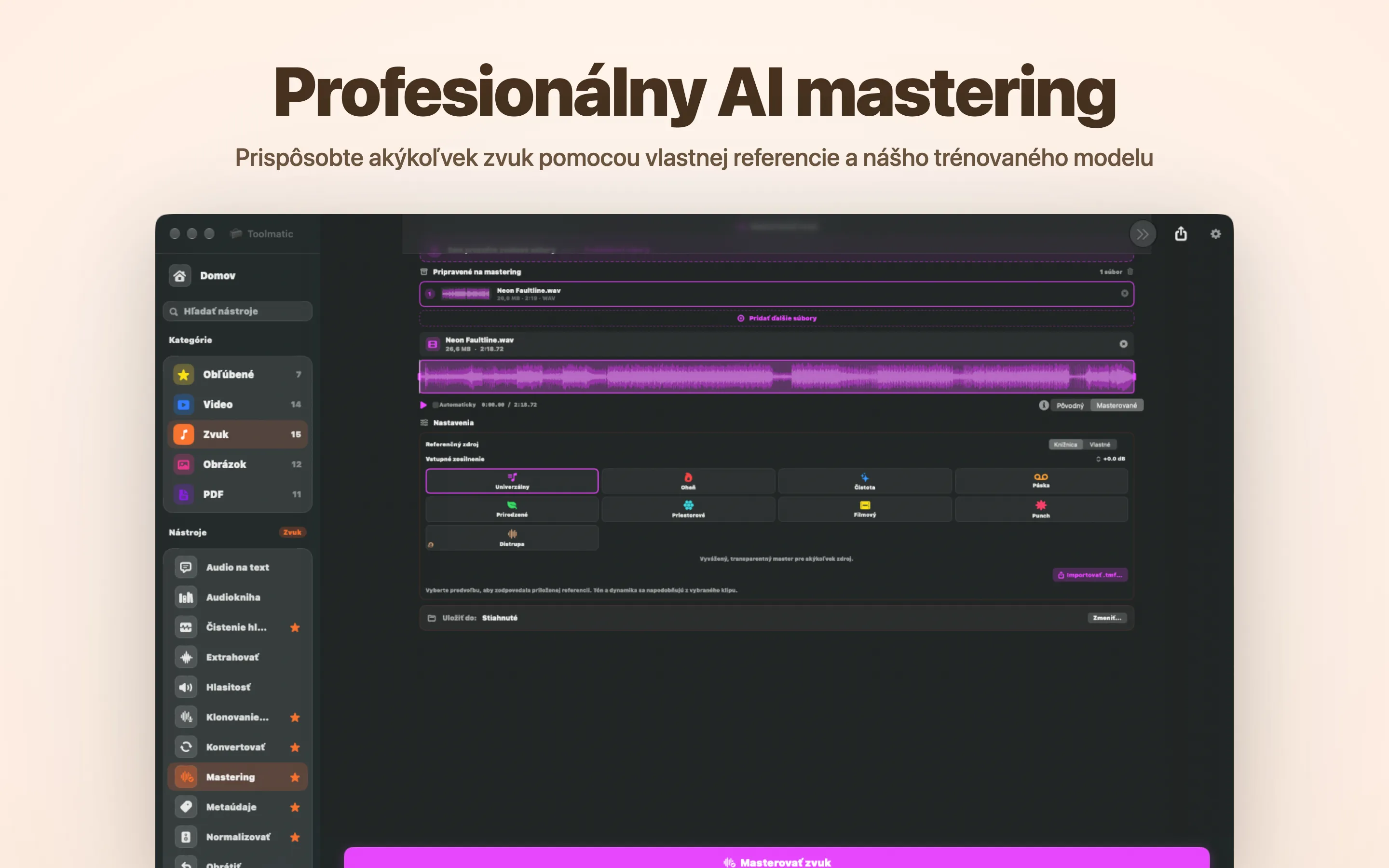Toggle favorite star for Mastering tool

(x=295, y=777)
